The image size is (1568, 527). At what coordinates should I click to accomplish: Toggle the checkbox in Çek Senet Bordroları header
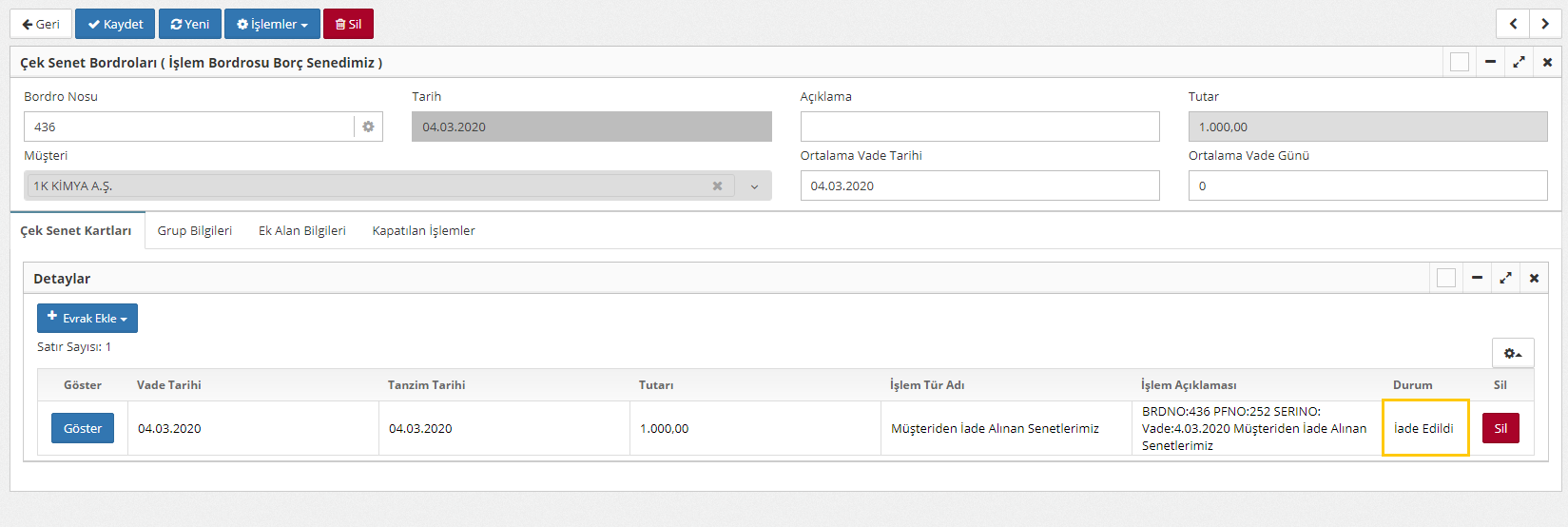click(1460, 62)
